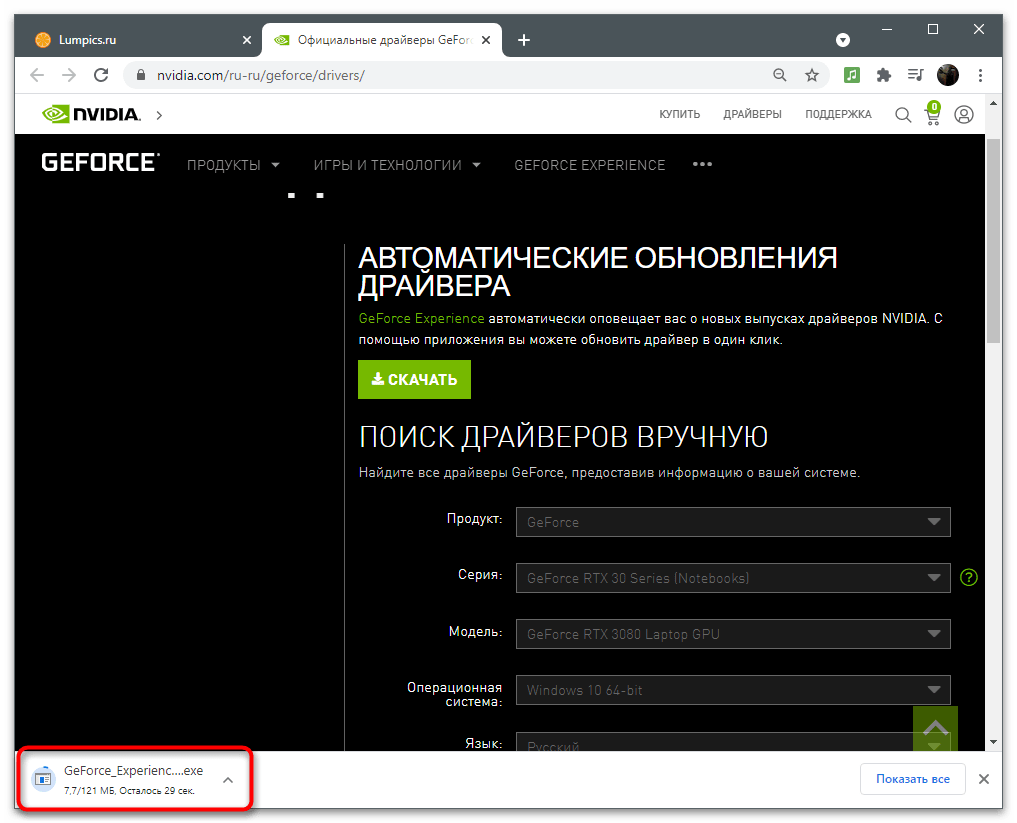Image resolution: width=1017 pixels, height=823 pixels.
Task: Click the Показать все downloads button
Action: point(913,779)
